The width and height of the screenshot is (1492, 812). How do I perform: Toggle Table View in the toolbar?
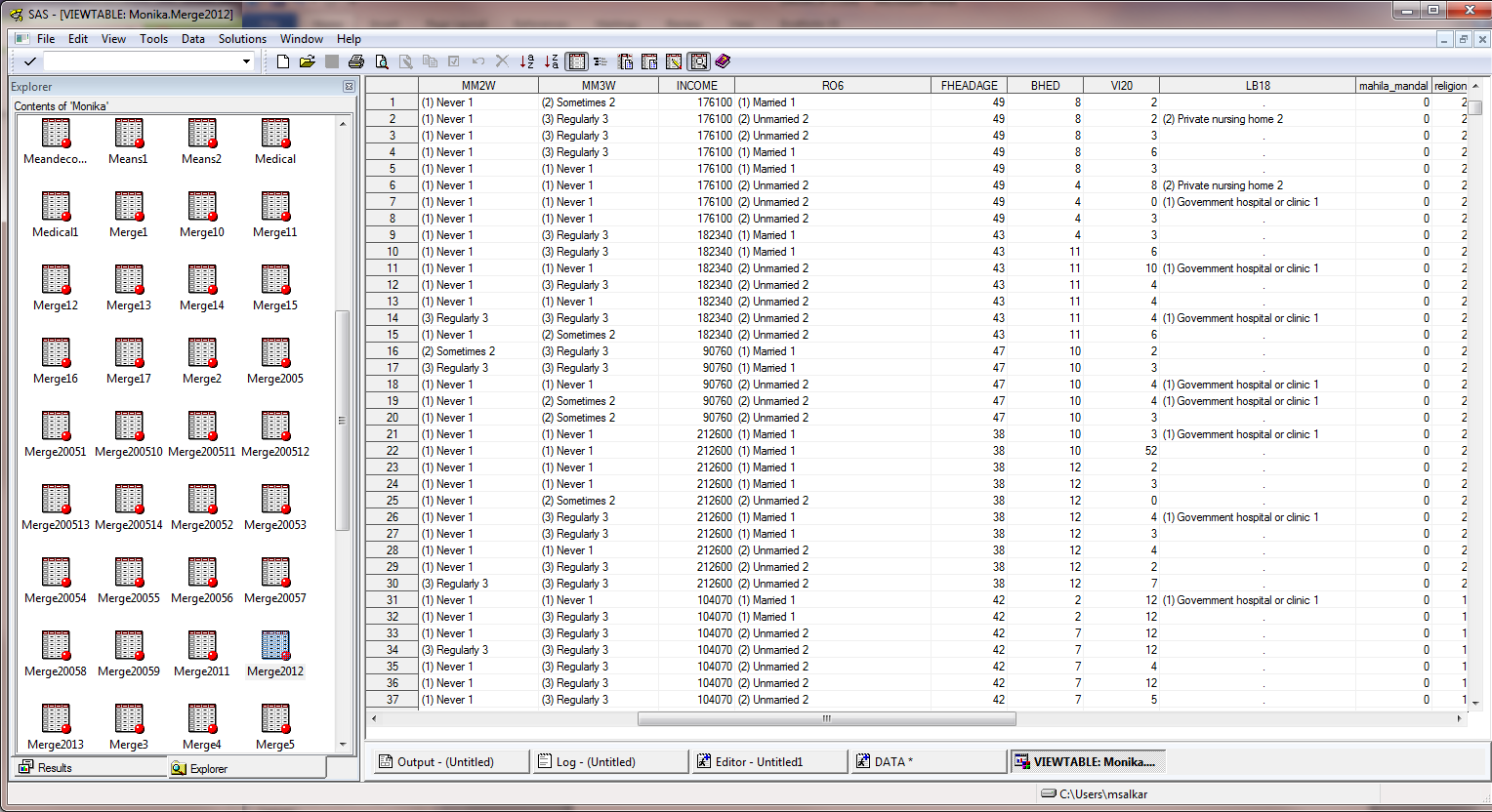point(577,61)
